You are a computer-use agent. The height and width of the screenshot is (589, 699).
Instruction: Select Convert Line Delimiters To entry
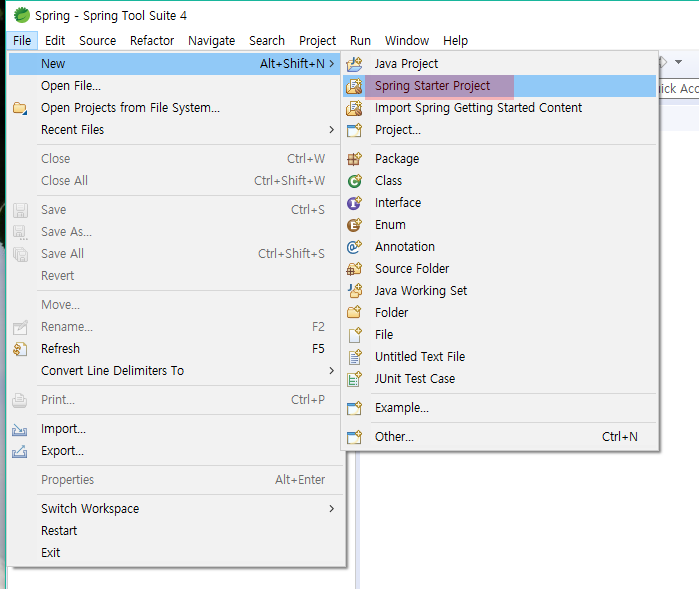pos(174,371)
